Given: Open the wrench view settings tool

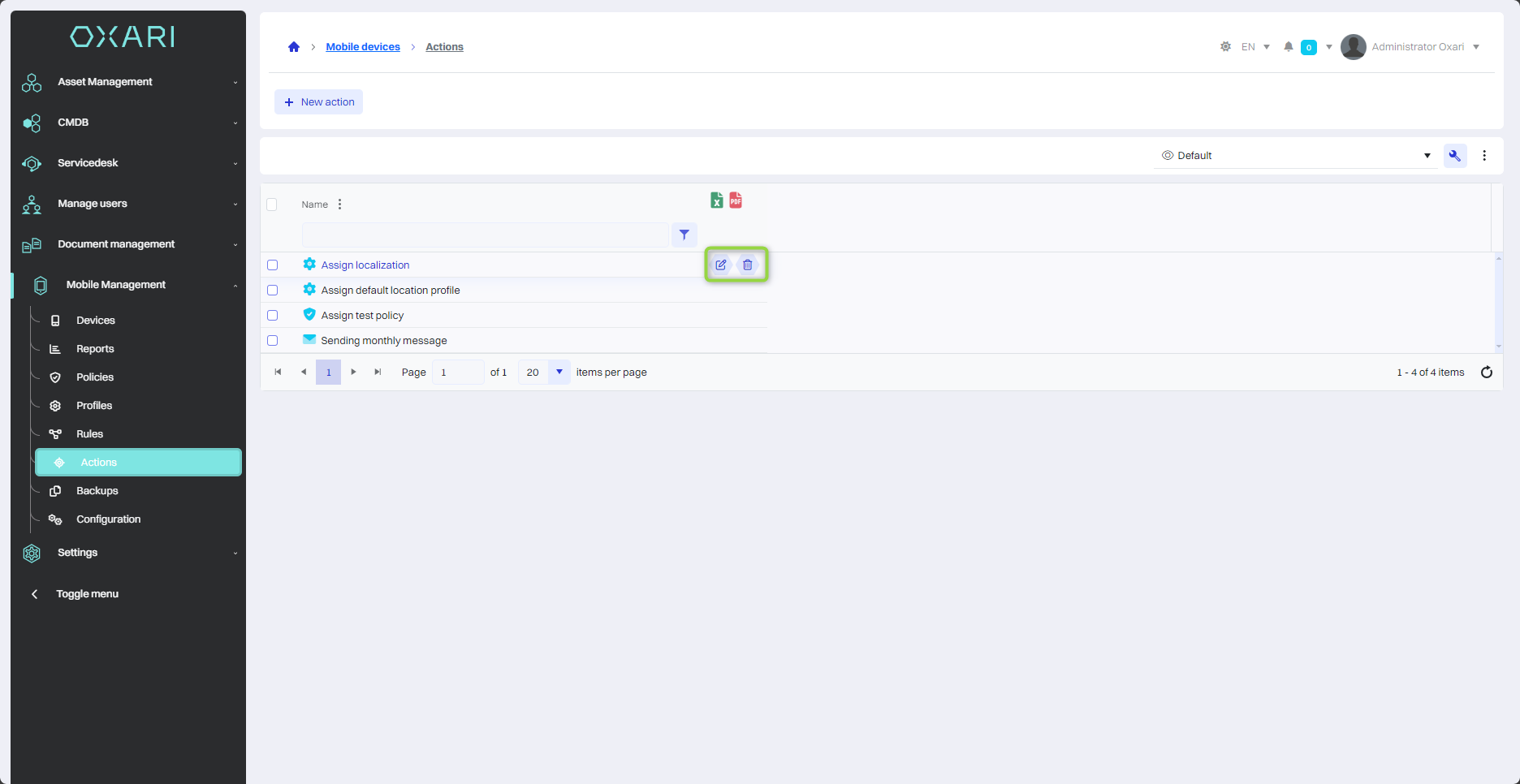Looking at the screenshot, I should pos(1454,156).
